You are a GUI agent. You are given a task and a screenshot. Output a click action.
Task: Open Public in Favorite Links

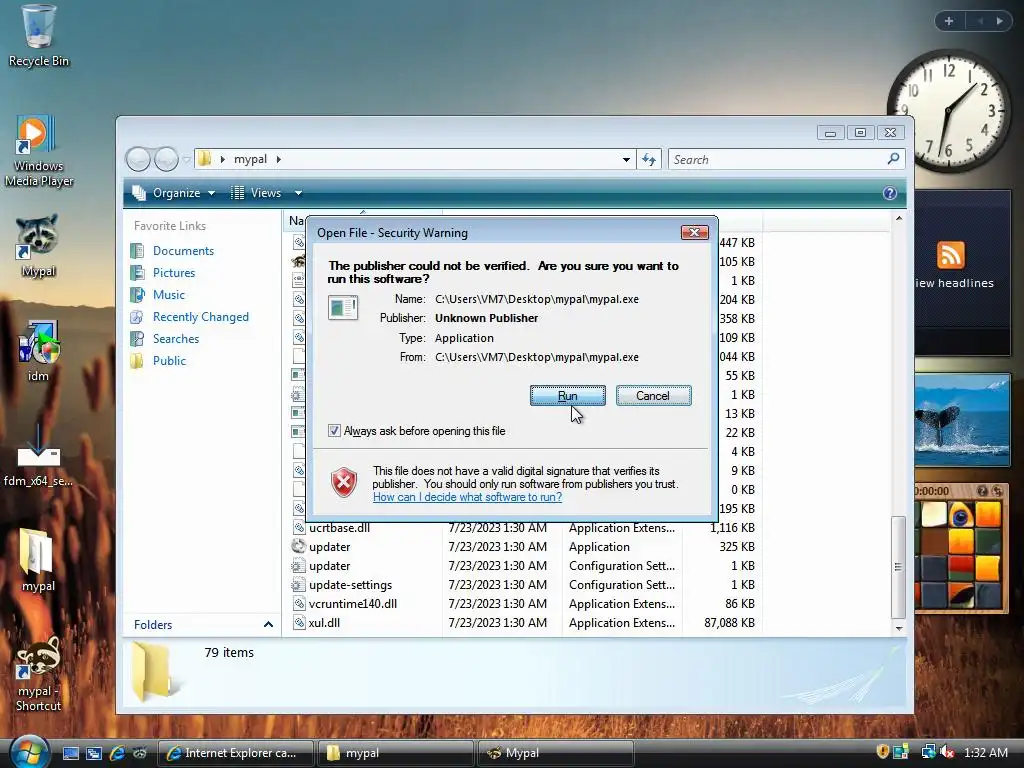[x=169, y=361]
